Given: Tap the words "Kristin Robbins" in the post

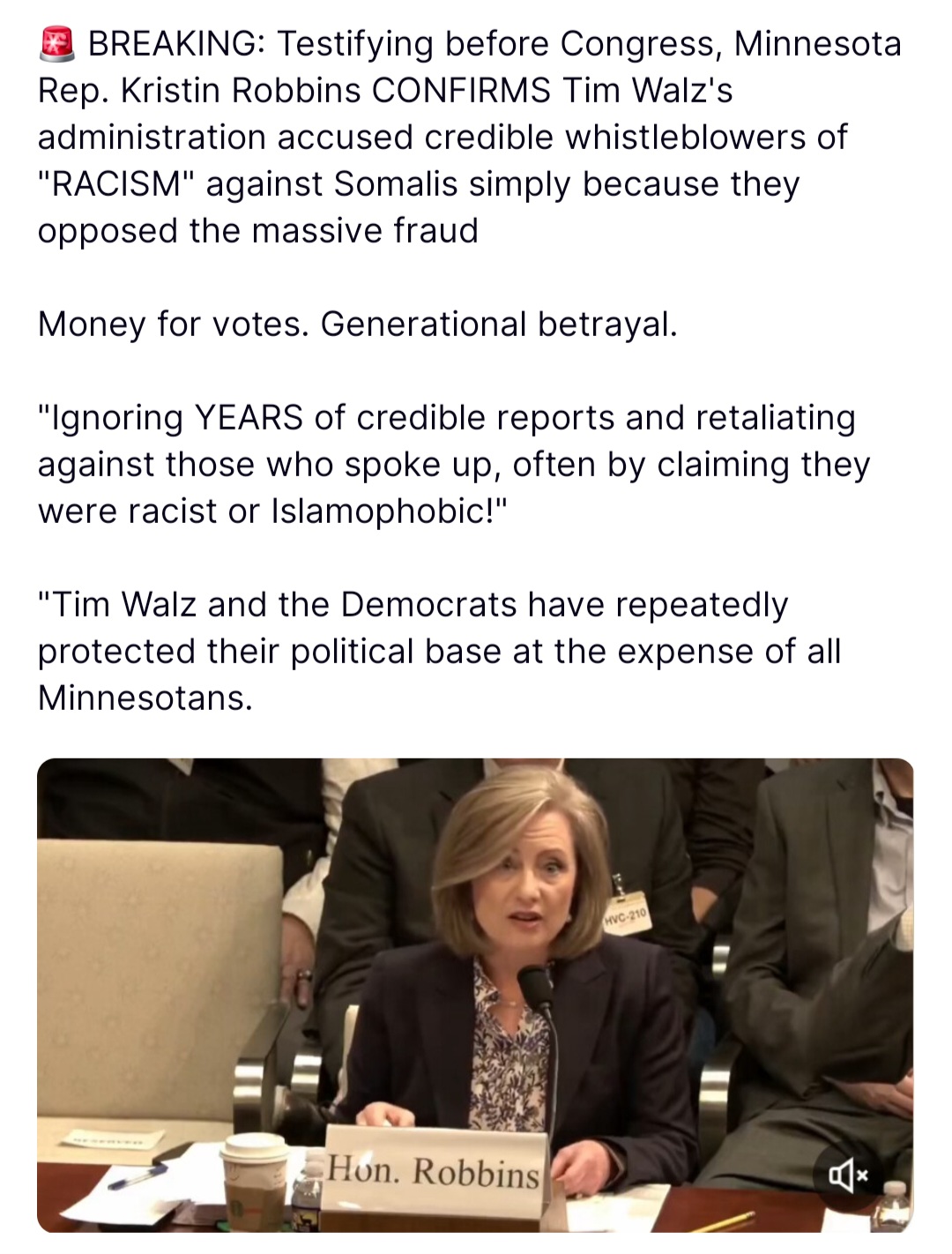Looking at the screenshot, I should tap(241, 90).
